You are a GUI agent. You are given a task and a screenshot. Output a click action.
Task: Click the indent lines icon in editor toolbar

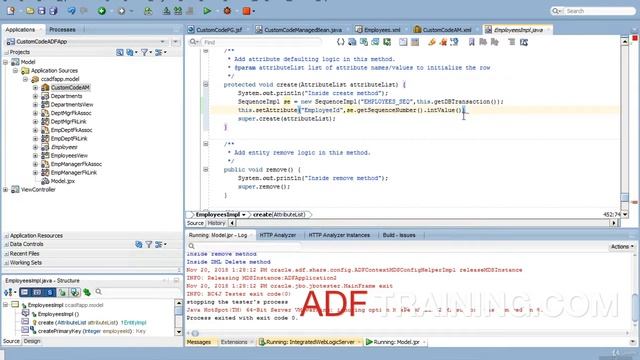click(511, 42)
